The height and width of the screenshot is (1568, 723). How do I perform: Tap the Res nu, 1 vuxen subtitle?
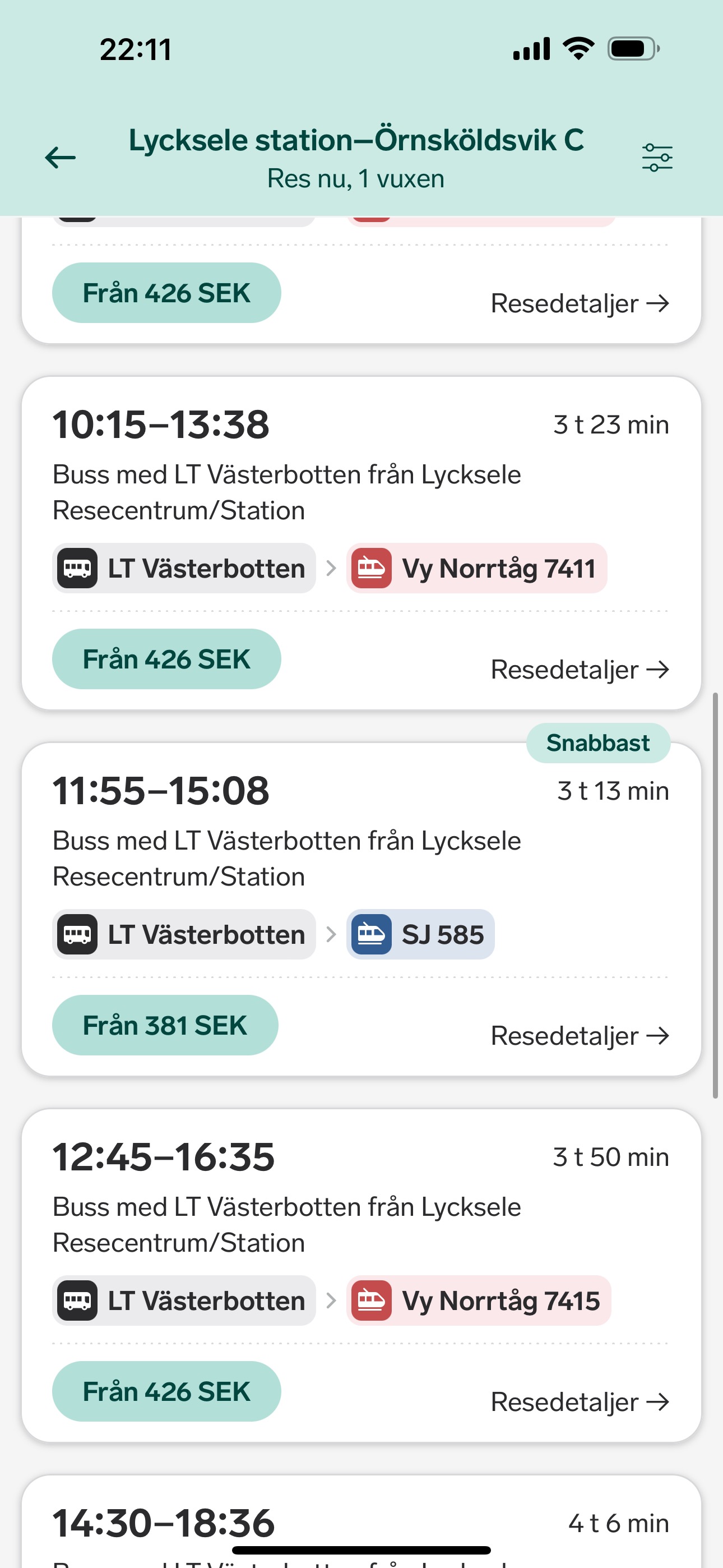point(356,179)
